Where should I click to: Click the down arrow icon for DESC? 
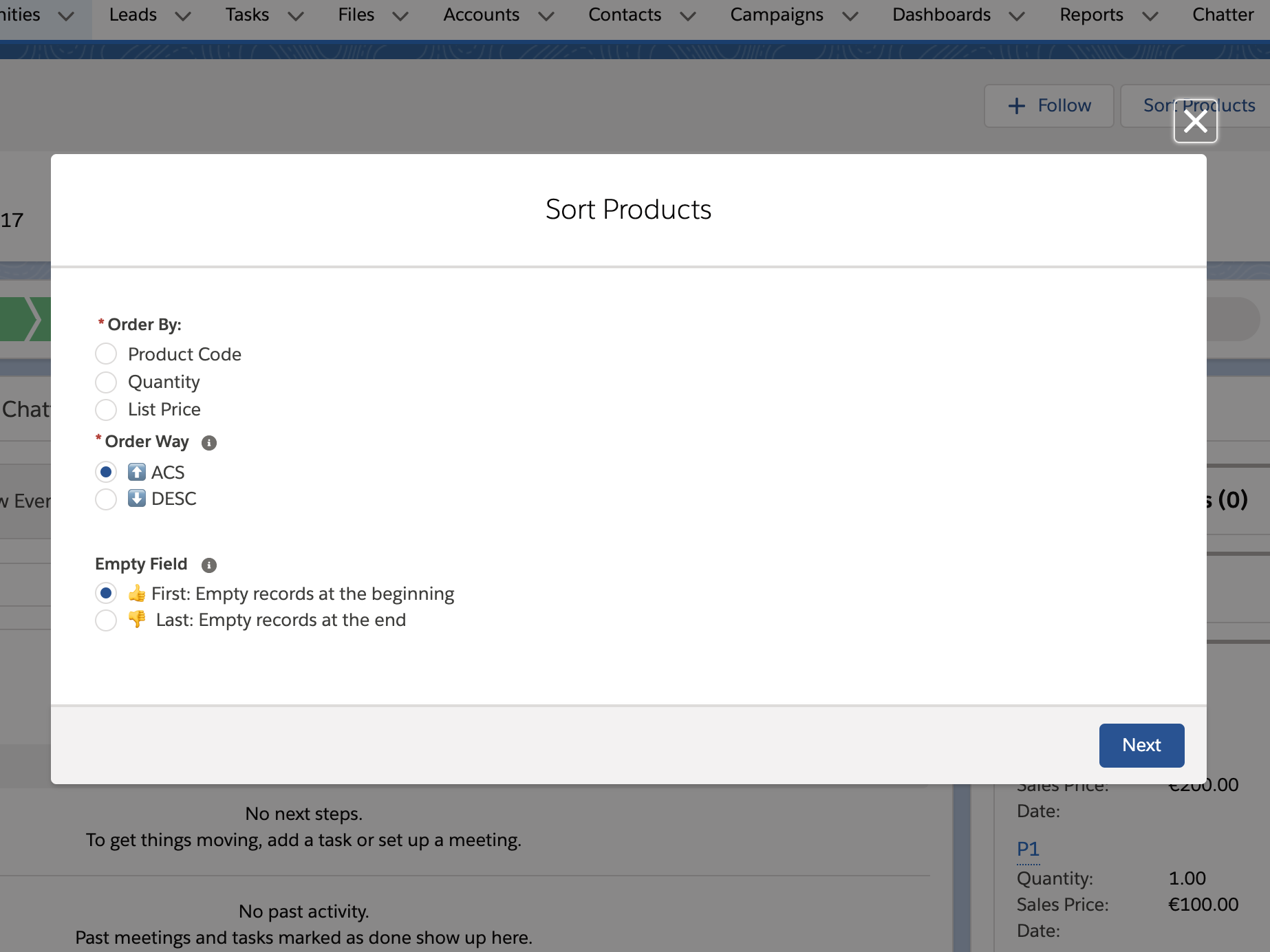pyautogui.click(x=136, y=499)
